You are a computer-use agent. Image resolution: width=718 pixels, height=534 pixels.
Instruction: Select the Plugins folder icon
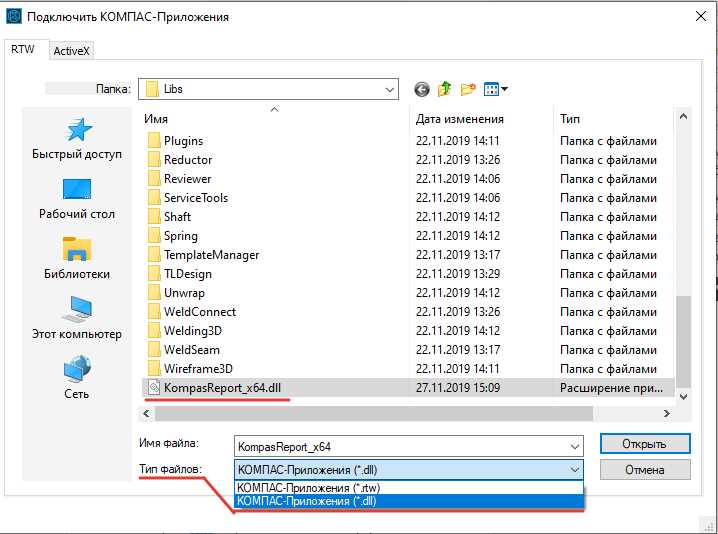click(154, 141)
